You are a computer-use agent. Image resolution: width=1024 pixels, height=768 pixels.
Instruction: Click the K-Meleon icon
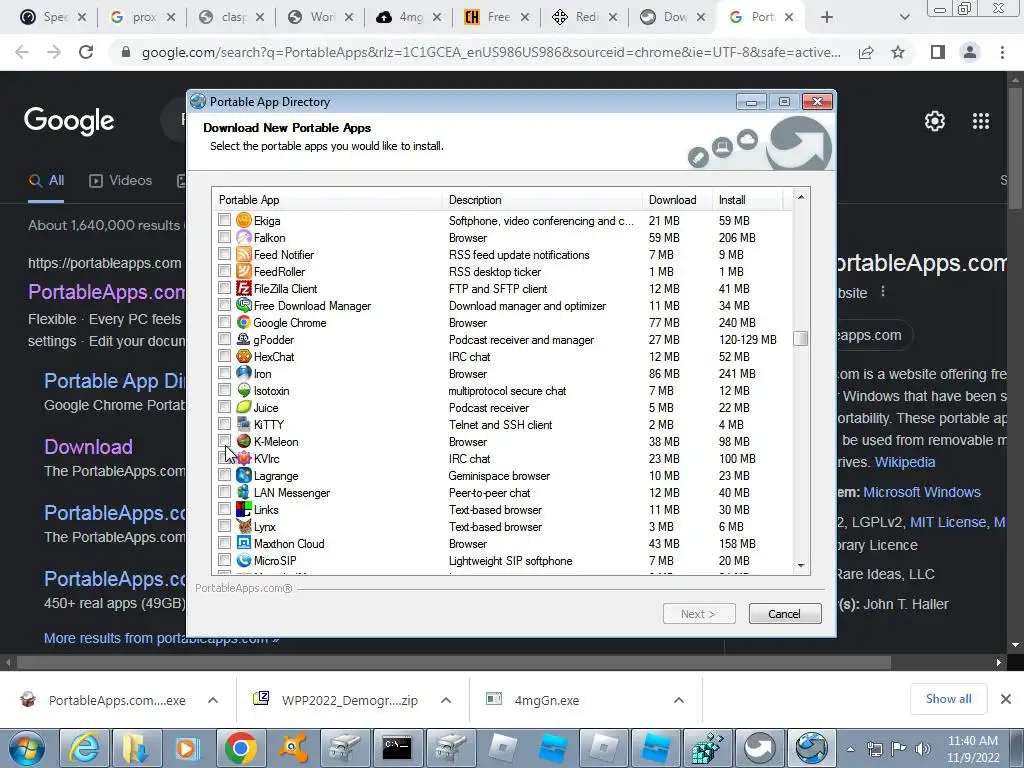tap(244, 441)
